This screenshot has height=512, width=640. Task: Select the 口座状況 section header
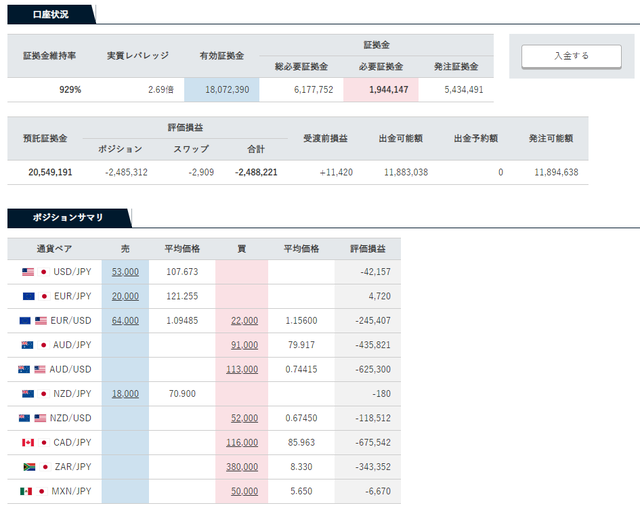[48, 14]
